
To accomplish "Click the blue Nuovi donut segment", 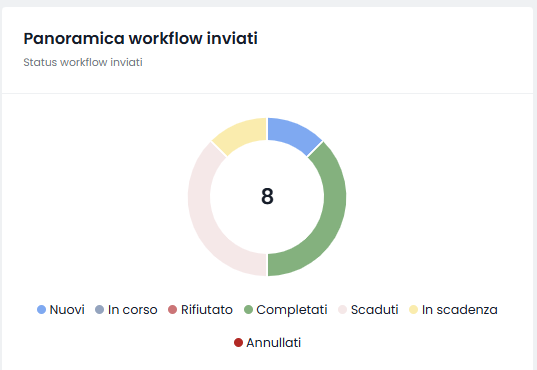I will coord(292,135).
